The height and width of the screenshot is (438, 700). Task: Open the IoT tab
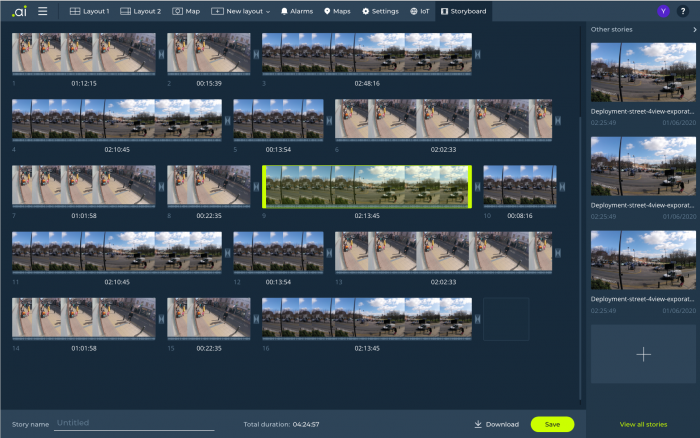point(420,11)
